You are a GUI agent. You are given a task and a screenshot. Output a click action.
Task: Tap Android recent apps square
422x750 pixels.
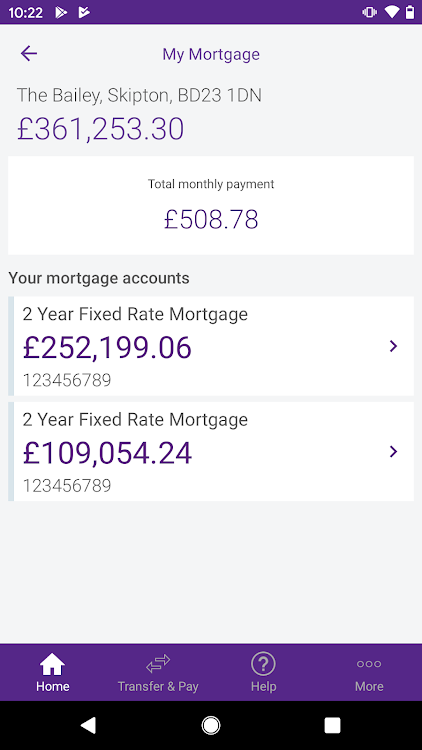click(333, 725)
